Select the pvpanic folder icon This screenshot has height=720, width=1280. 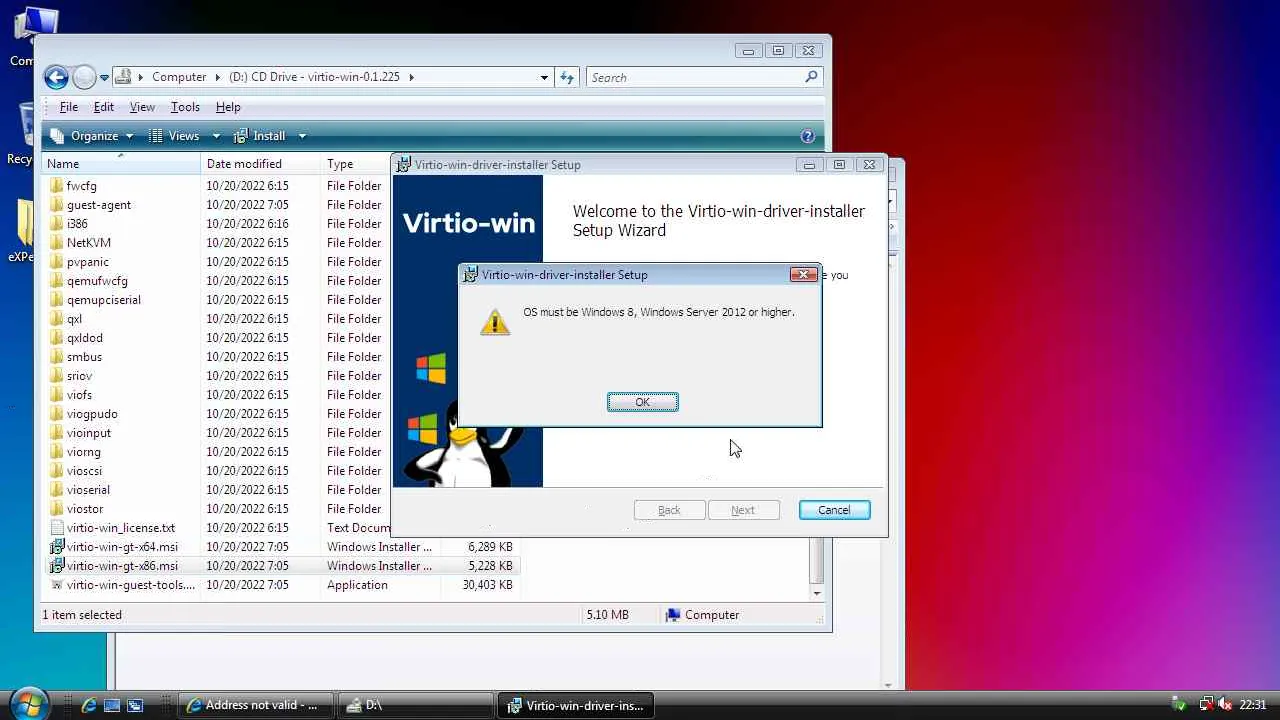(57, 262)
